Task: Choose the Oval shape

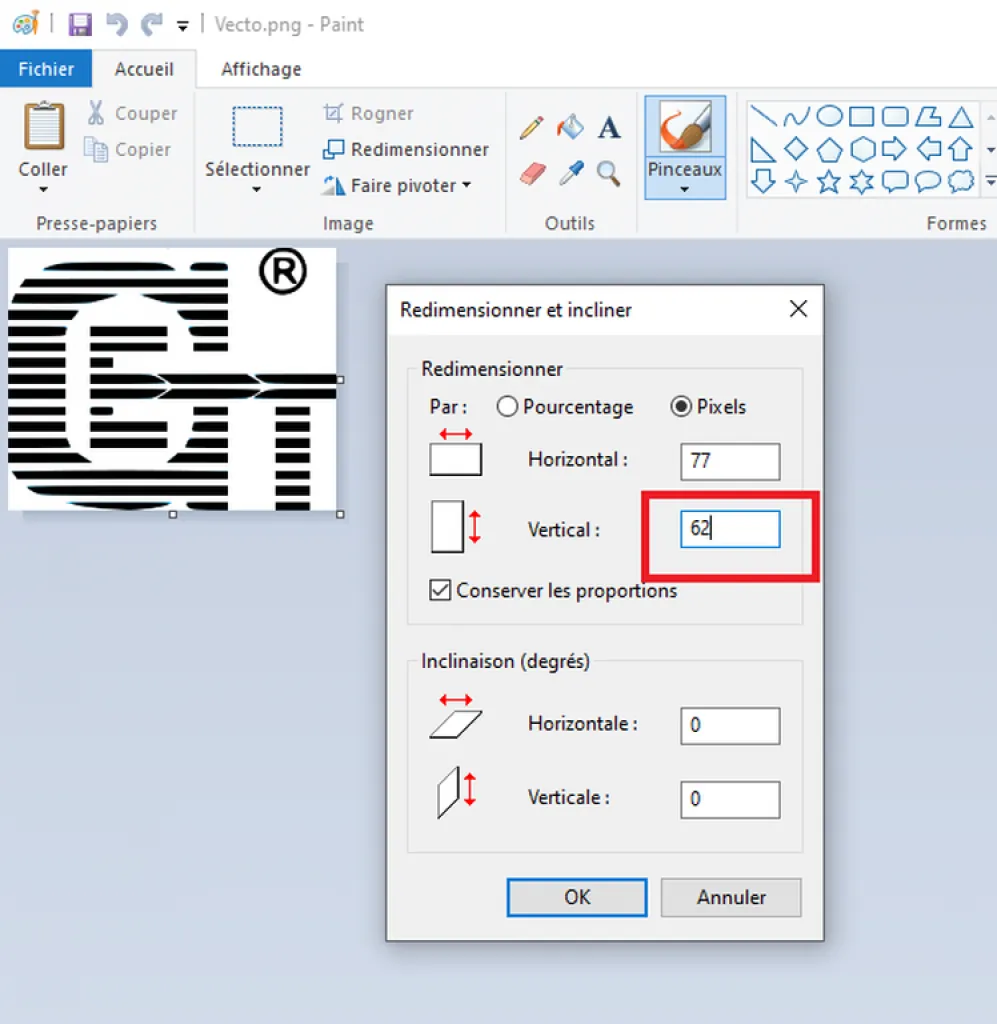Action: click(x=829, y=116)
